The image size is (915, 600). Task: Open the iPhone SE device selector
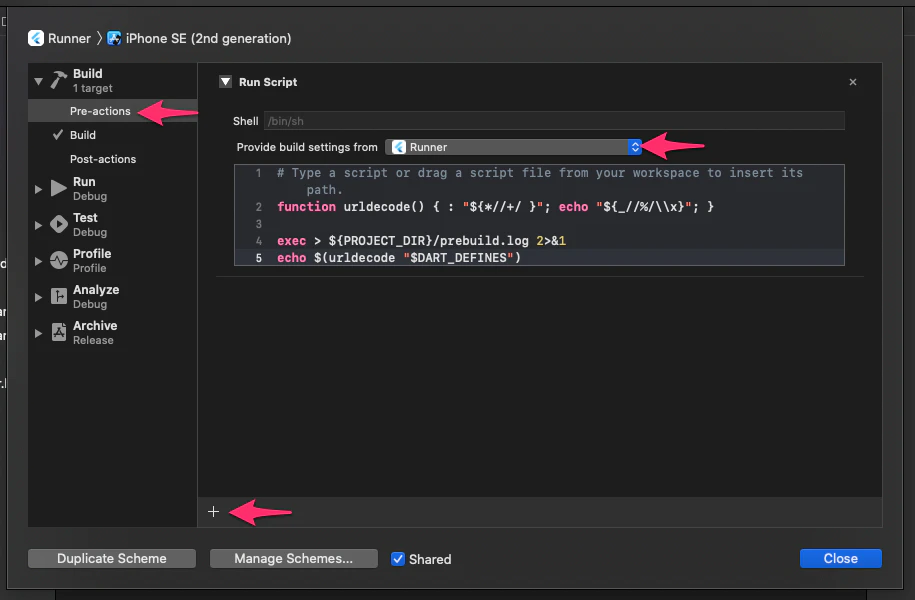pos(200,38)
